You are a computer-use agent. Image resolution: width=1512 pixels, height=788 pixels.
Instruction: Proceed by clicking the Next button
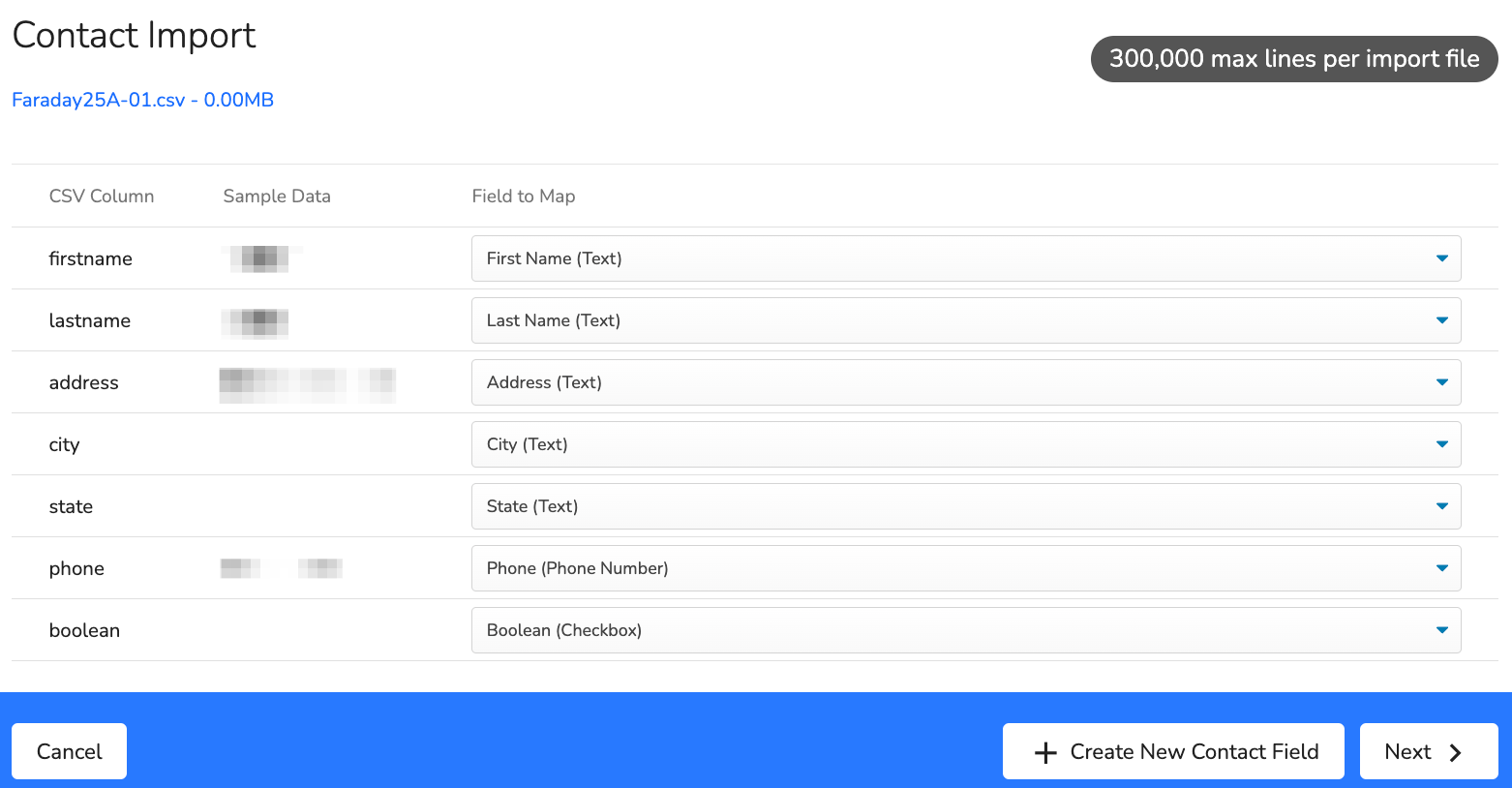(x=1429, y=751)
